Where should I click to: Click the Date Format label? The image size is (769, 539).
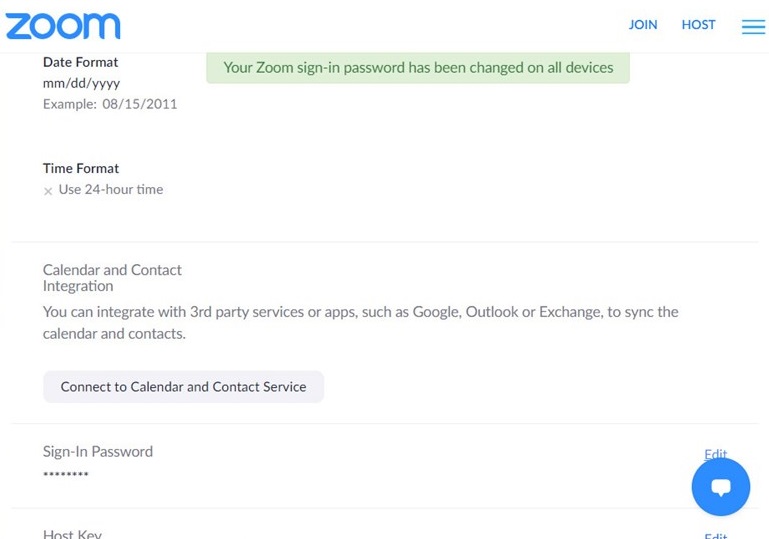click(80, 62)
